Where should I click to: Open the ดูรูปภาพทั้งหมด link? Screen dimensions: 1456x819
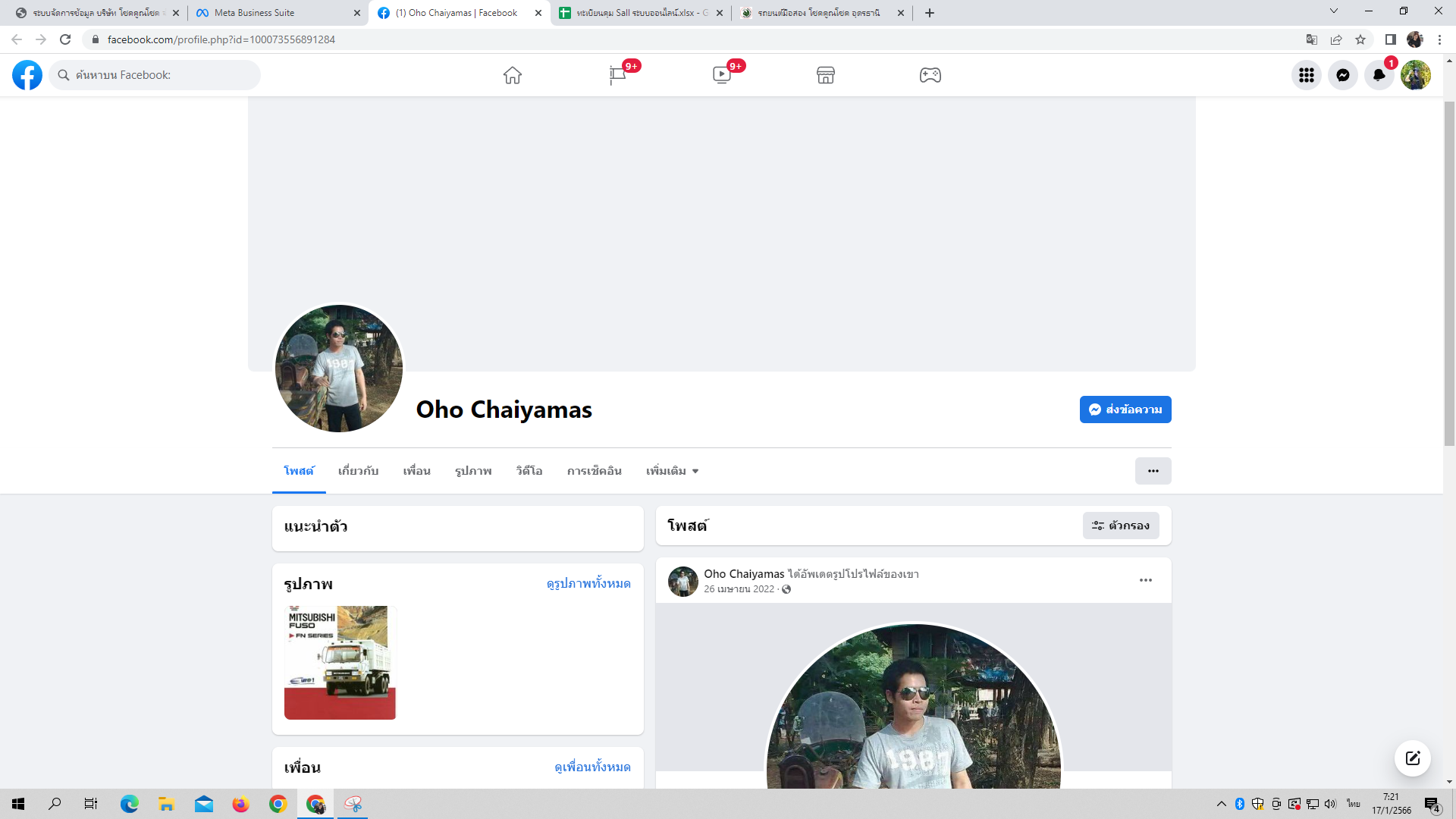click(588, 583)
